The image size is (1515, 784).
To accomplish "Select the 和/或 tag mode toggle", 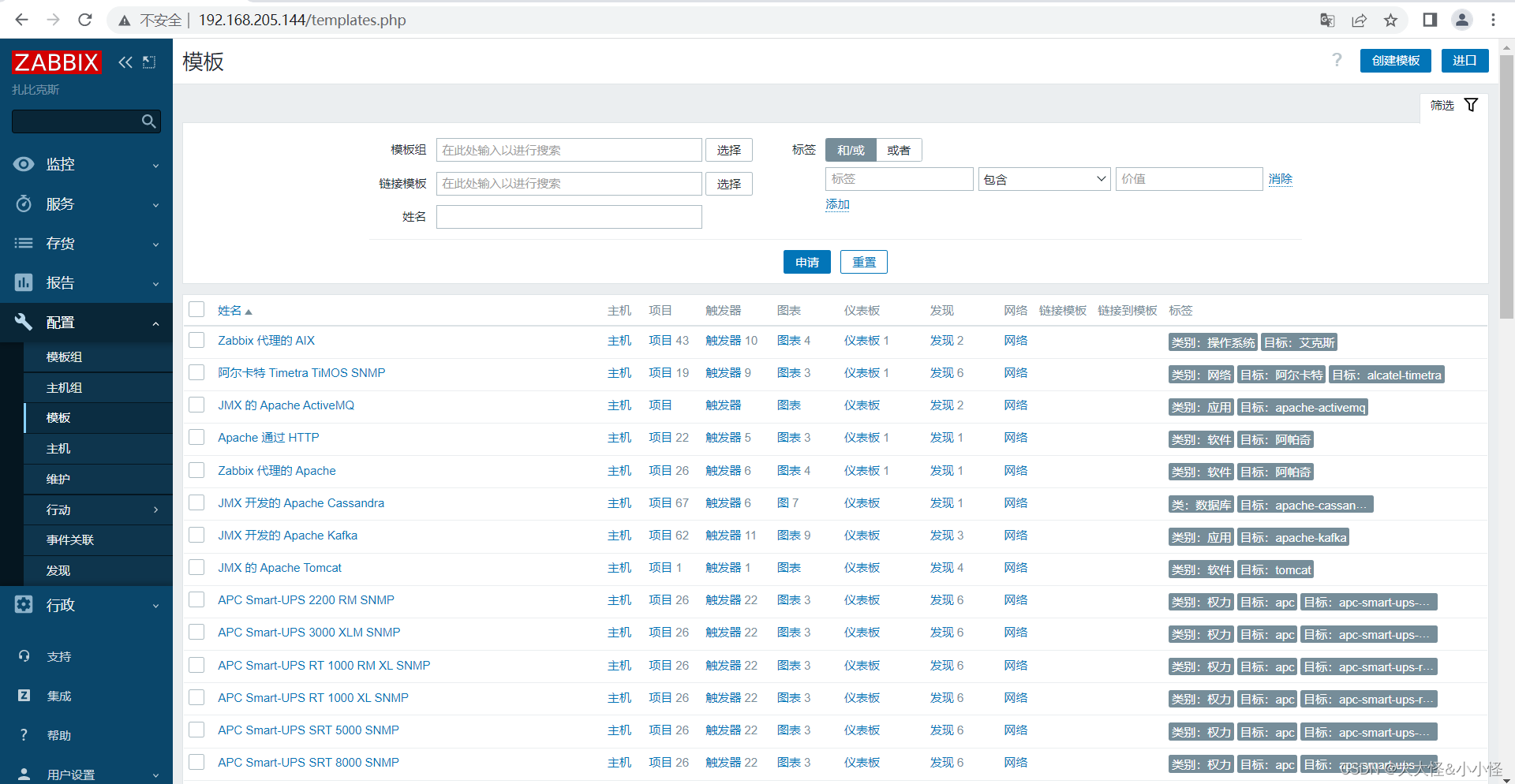I will click(851, 150).
